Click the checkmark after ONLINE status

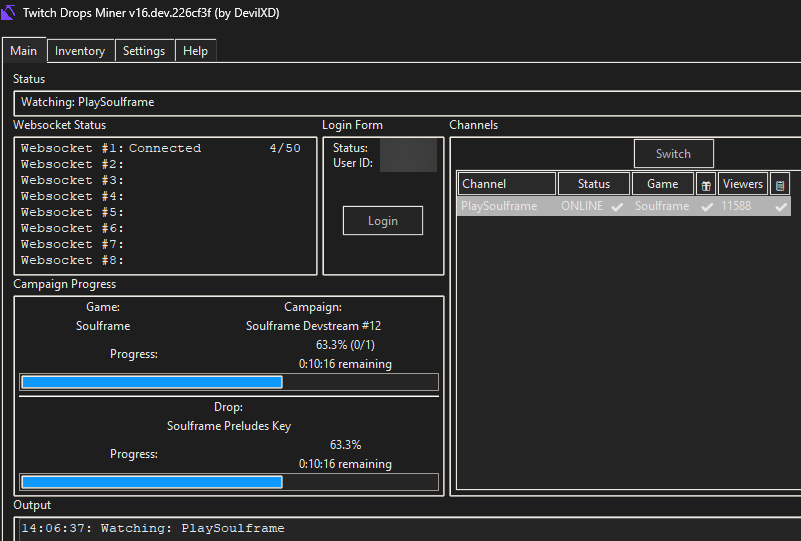[617, 207]
